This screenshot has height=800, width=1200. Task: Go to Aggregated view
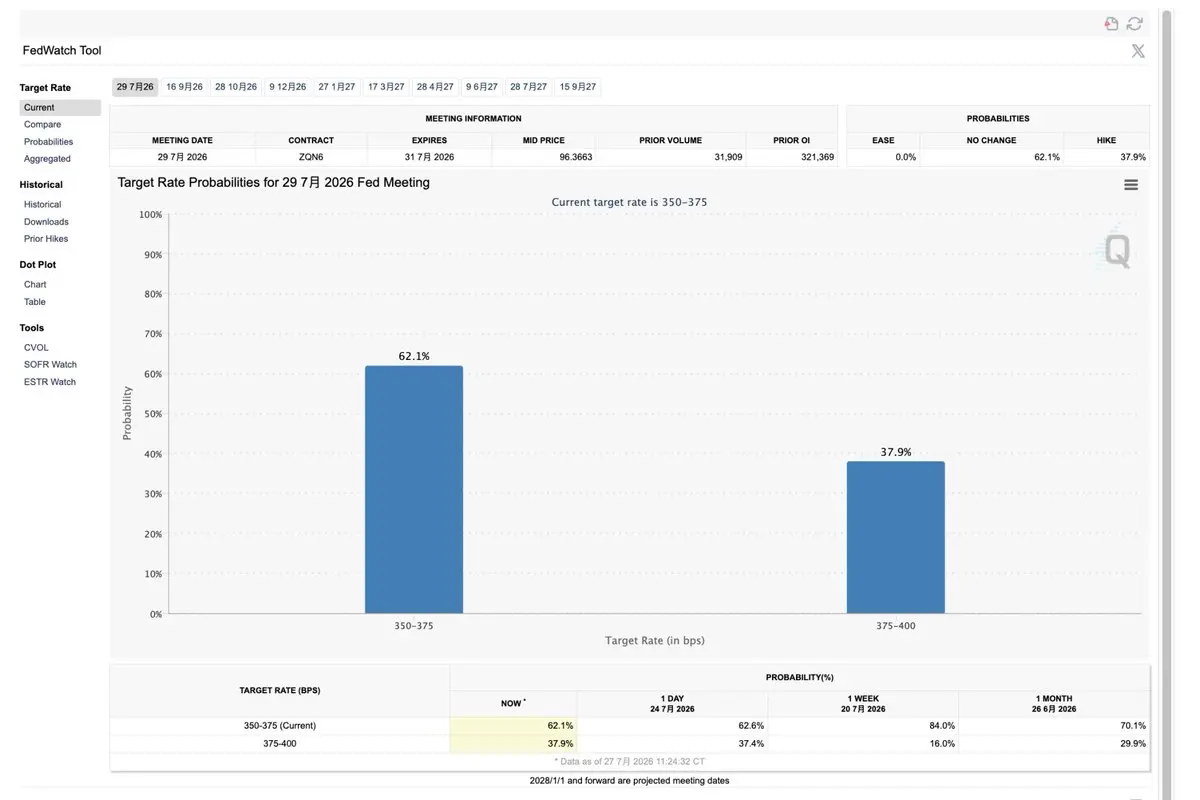coord(48,159)
